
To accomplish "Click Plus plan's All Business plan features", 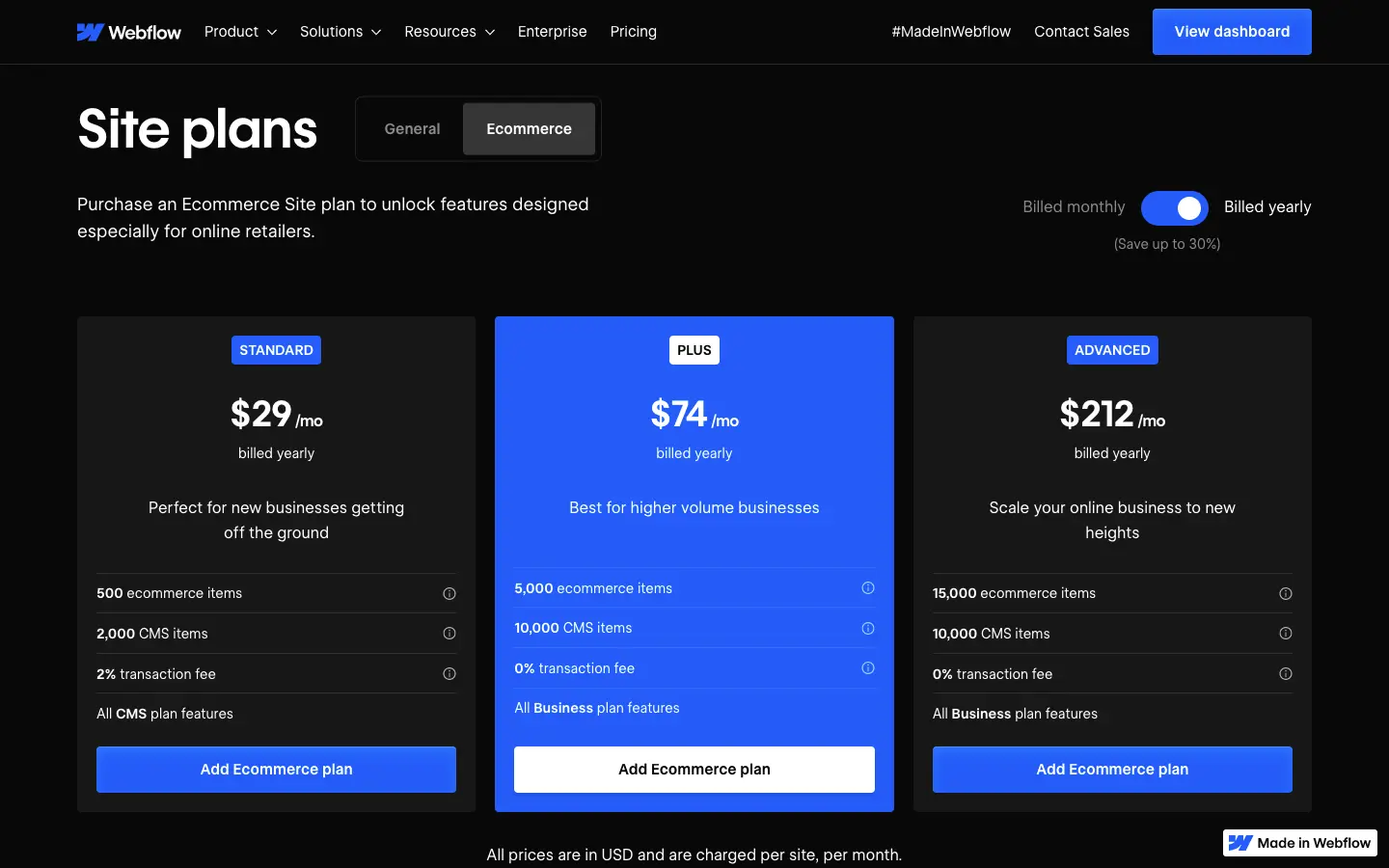I will coord(597,709).
